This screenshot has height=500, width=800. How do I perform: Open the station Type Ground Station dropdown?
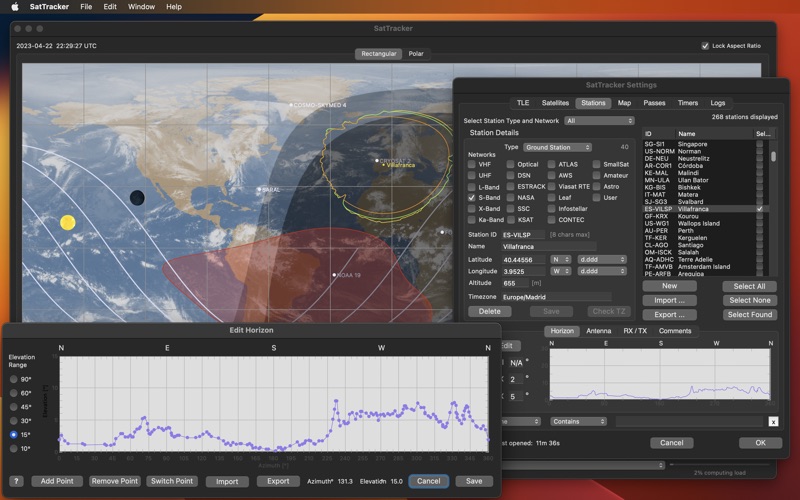(557, 147)
